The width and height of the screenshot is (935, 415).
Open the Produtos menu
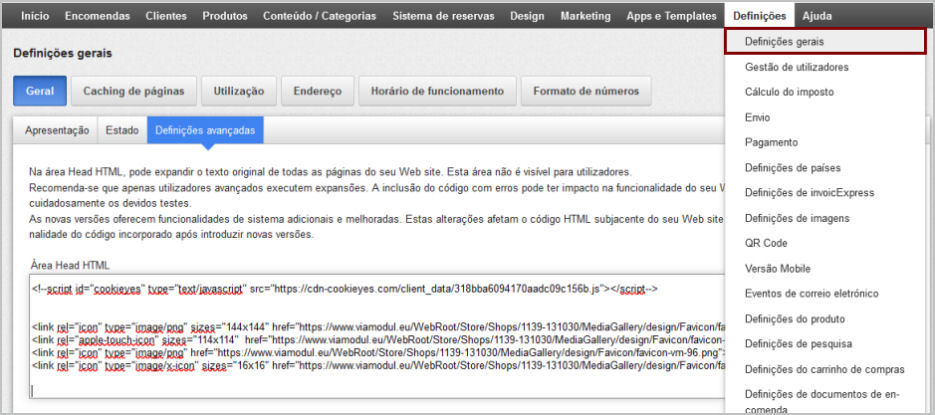coord(225,17)
